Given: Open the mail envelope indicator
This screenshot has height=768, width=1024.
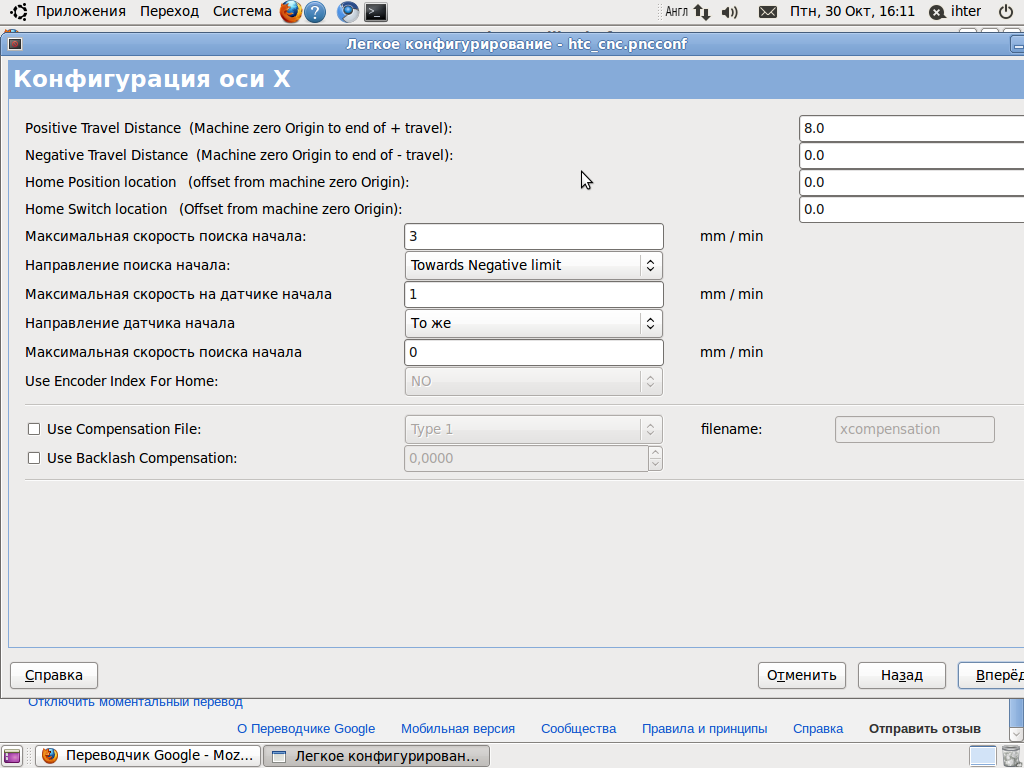Looking at the screenshot, I should coord(768,12).
